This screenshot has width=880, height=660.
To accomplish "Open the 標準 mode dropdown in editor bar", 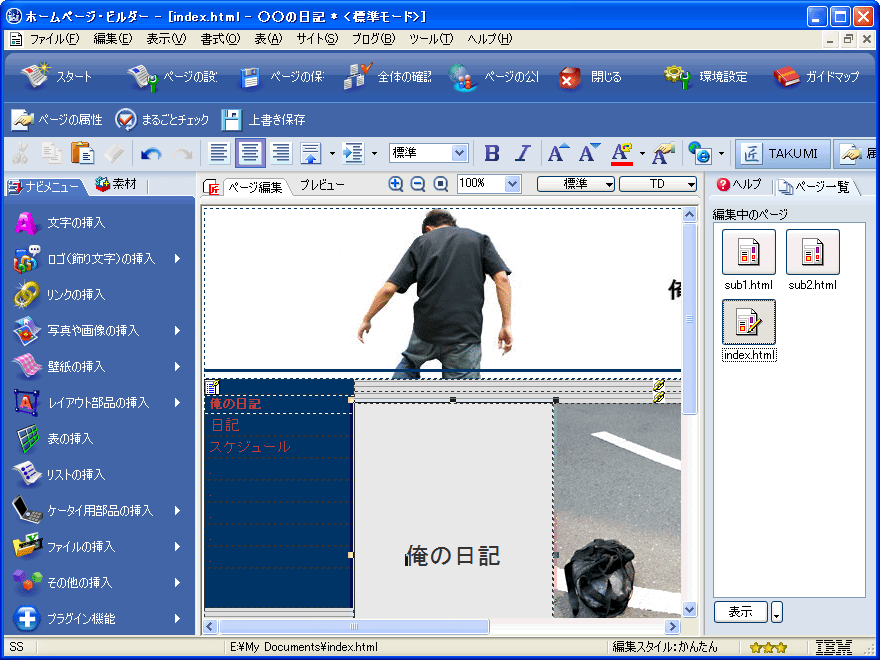I will [576, 184].
